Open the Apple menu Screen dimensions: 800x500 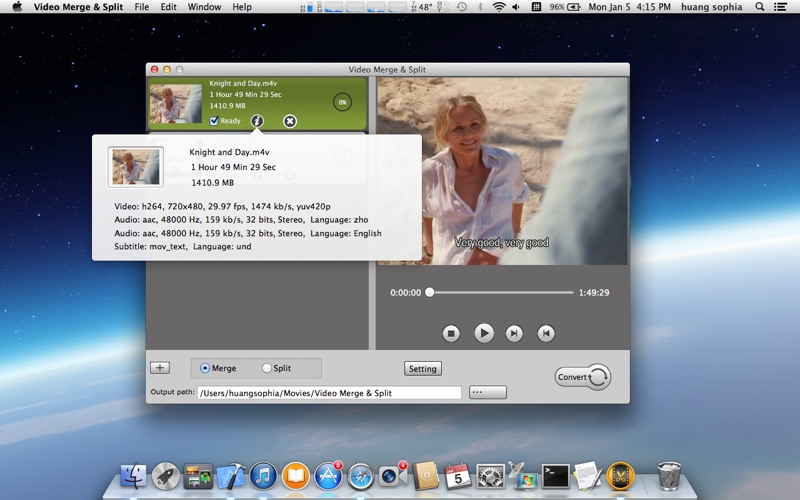[x=17, y=7]
